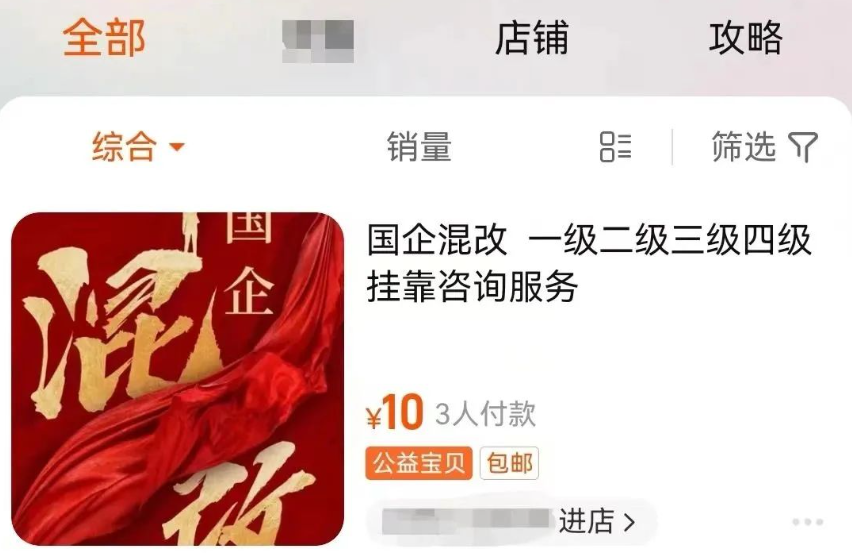Switch to list view layout icon
This screenshot has width=852, height=553.
615,147
